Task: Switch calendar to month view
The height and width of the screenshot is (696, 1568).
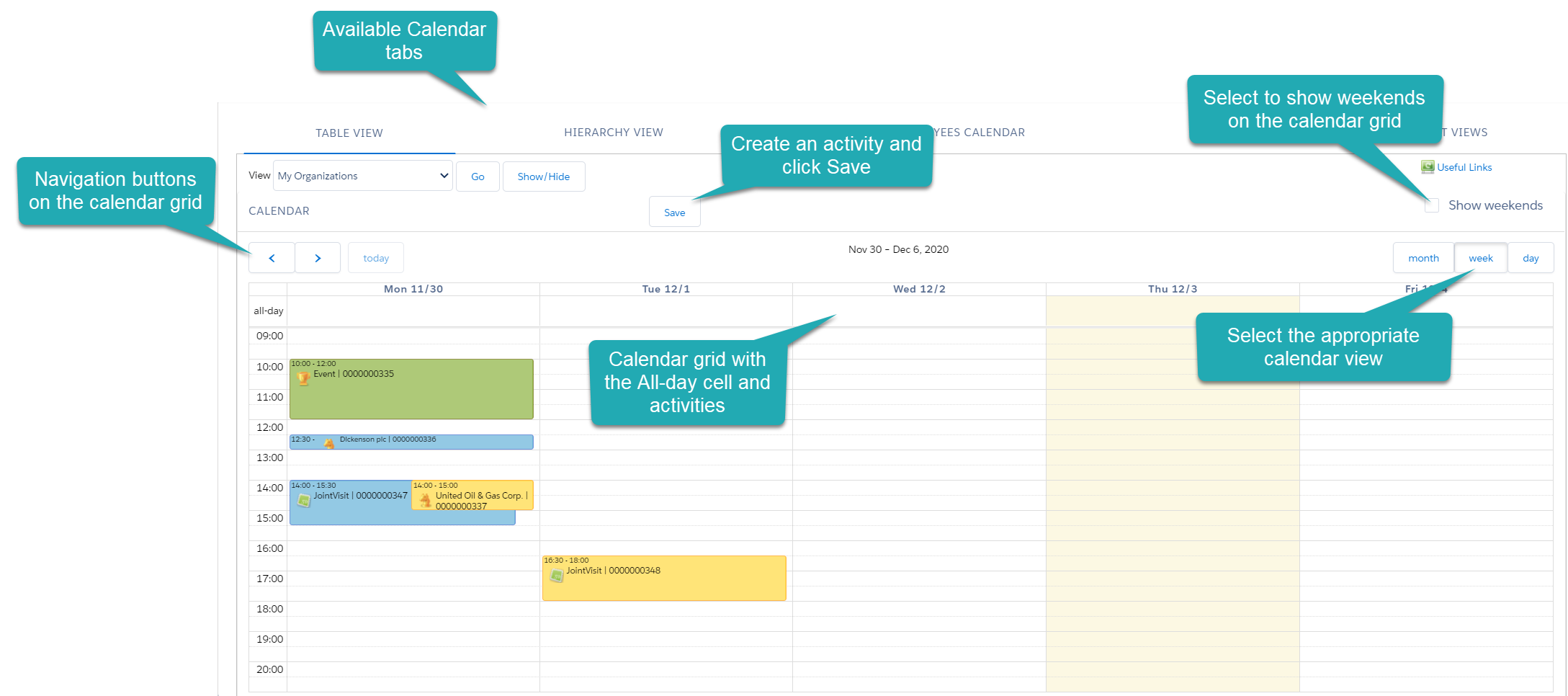Action: (1423, 257)
